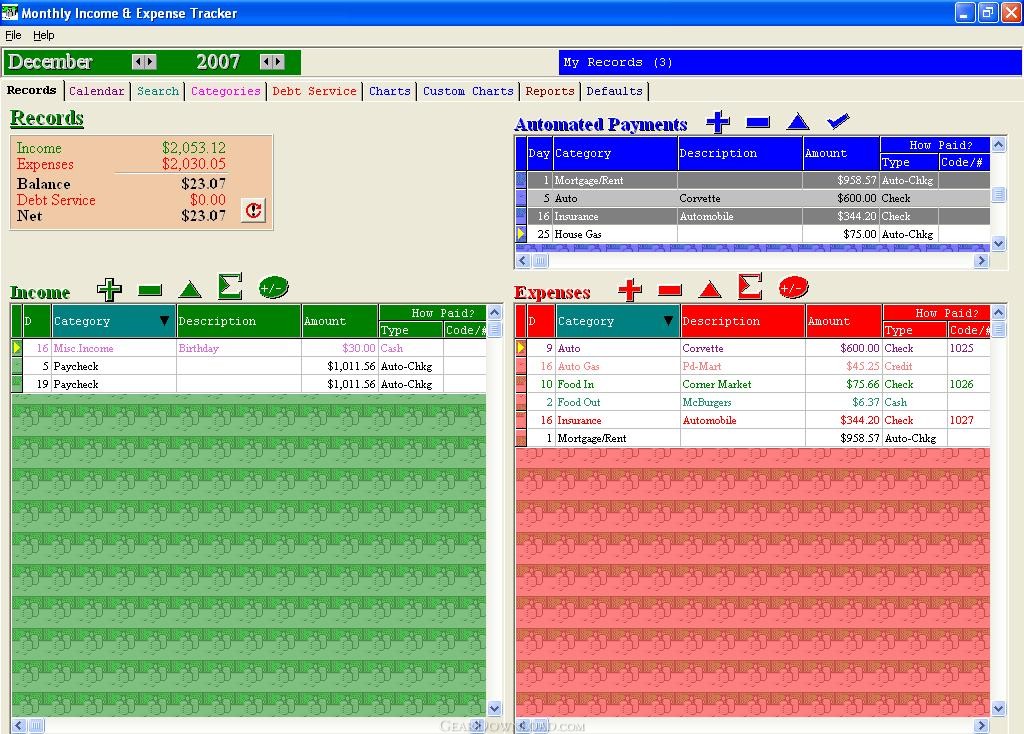
Task: Open the File menu
Action: point(13,35)
